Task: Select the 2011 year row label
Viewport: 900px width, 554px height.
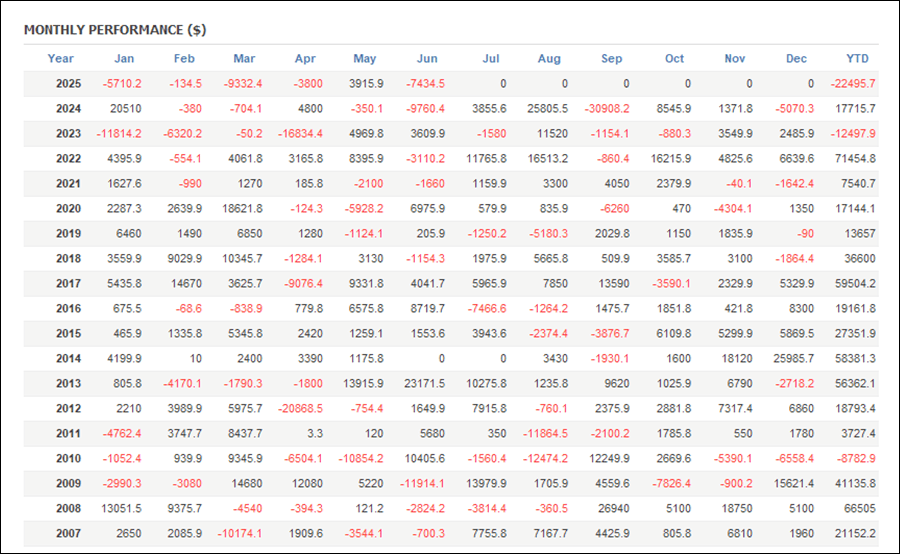Action: 68,433
